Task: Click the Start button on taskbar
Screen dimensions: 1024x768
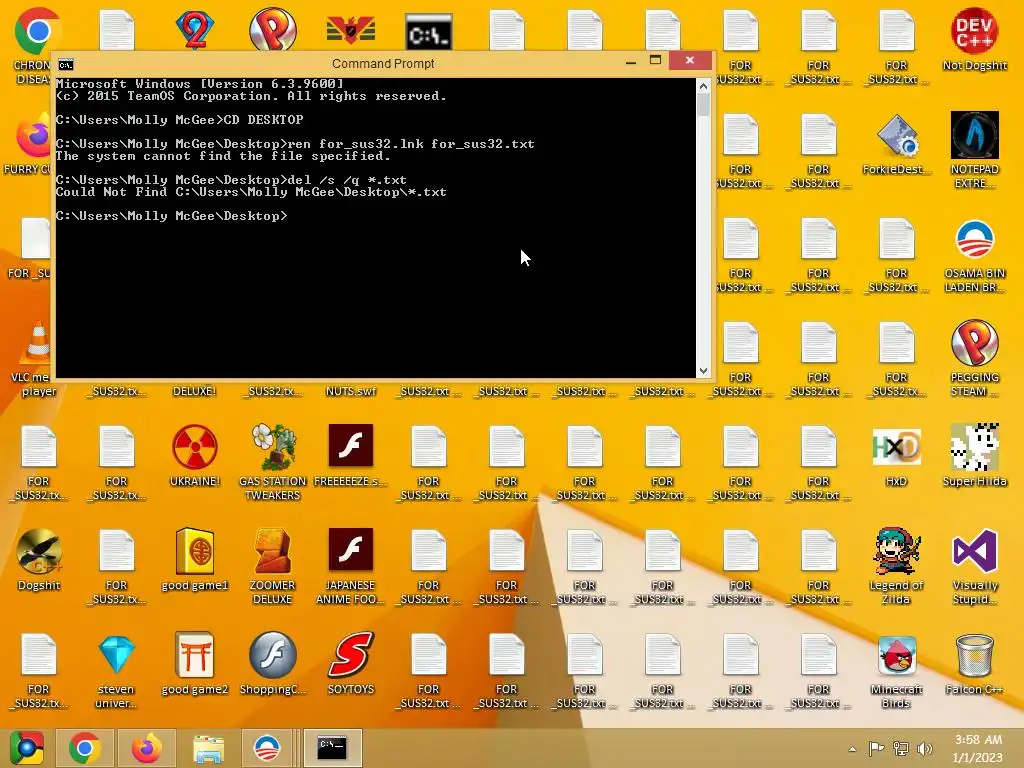Action: click(x=26, y=748)
